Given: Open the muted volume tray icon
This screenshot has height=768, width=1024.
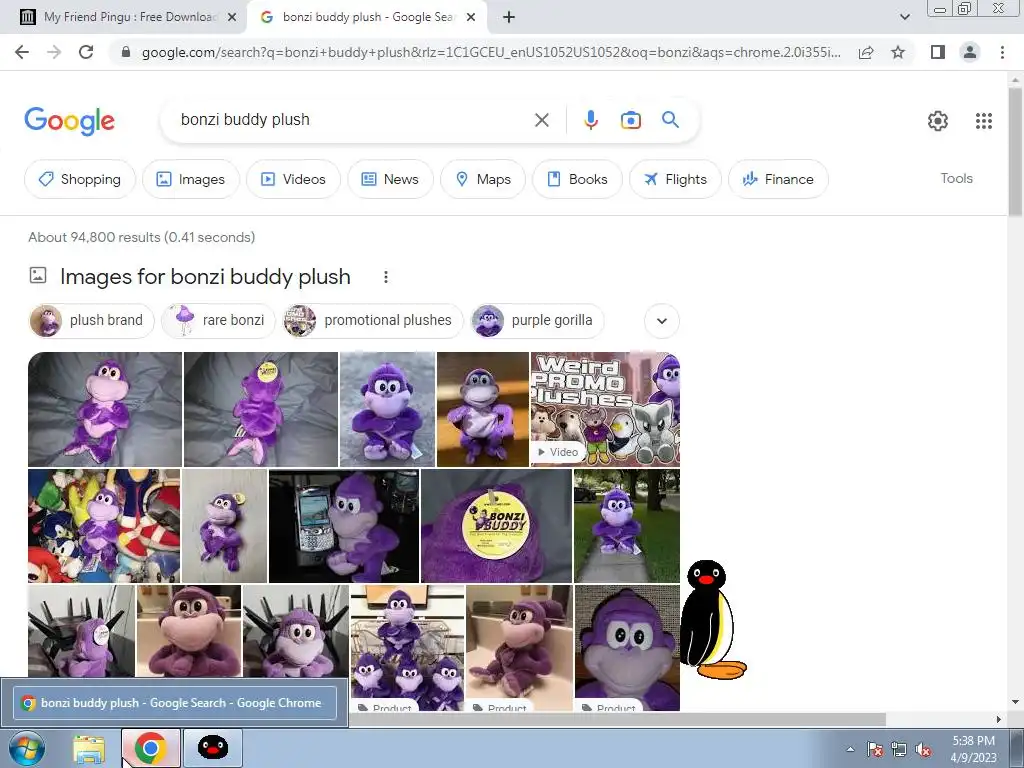Looking at the screenshot, I should [923, 749].
